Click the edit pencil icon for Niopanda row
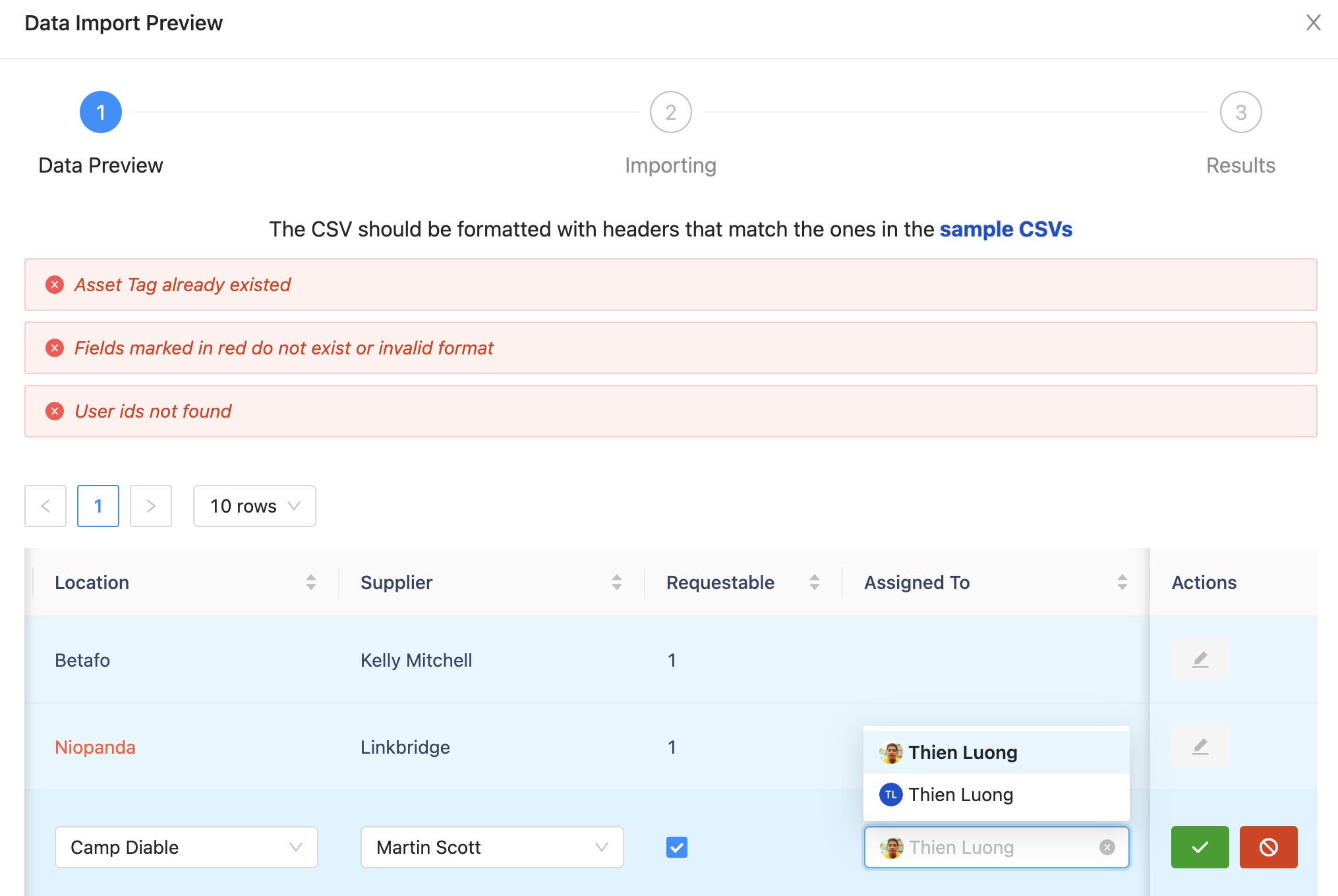 [x=1200, y=746]
